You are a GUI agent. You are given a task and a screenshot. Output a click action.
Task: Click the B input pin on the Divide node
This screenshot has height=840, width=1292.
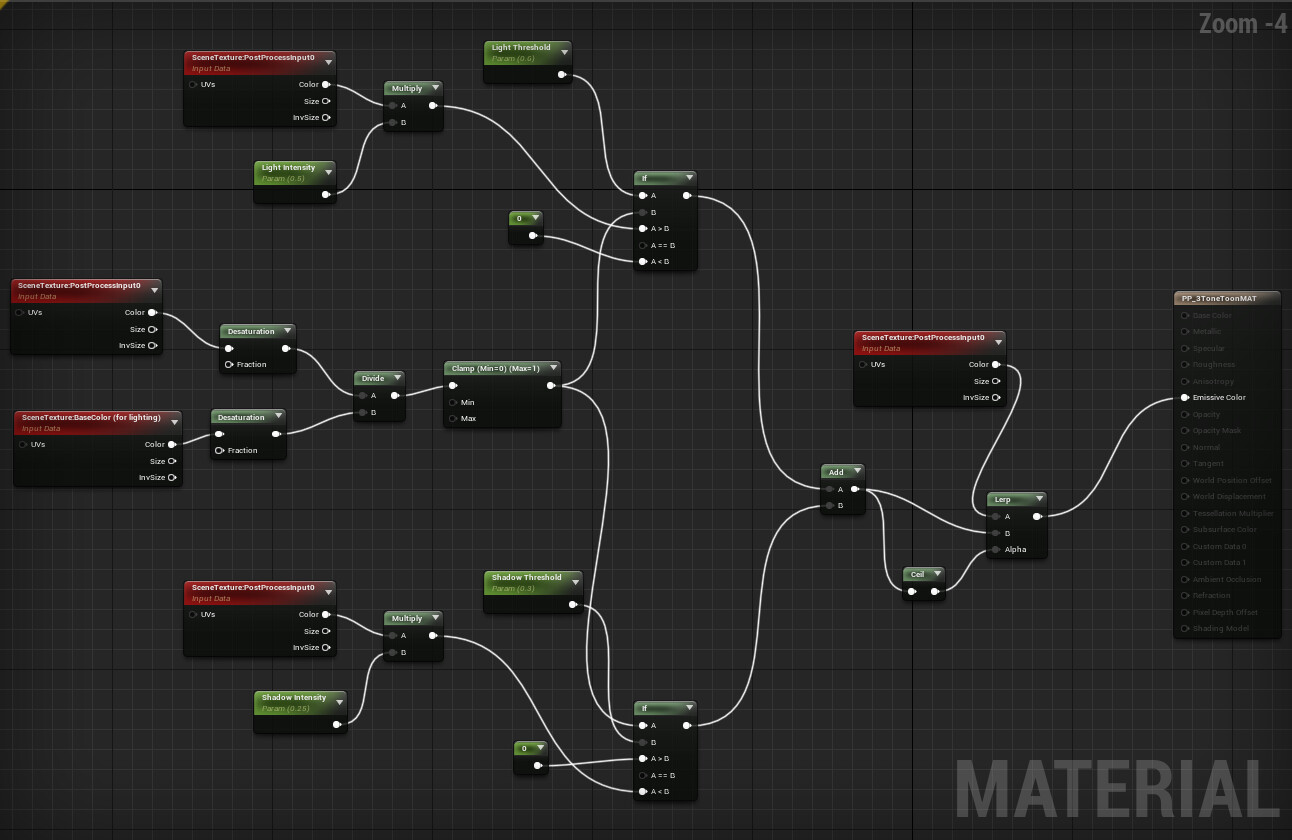[360, 410]
